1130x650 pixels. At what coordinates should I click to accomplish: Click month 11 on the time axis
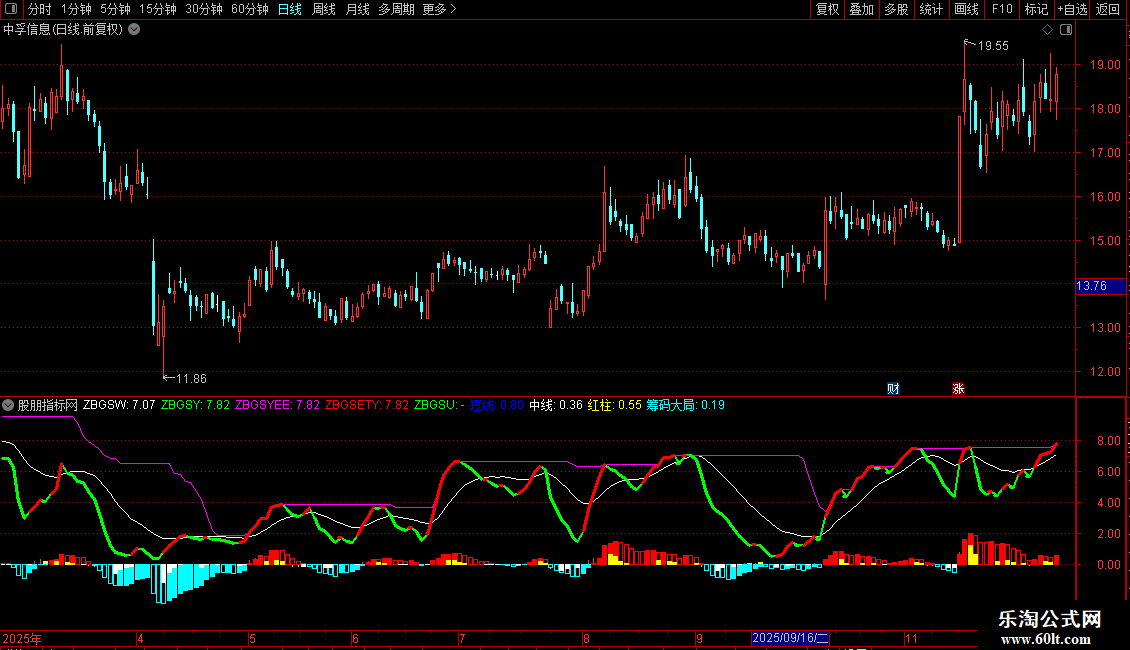tap(912, 639)
